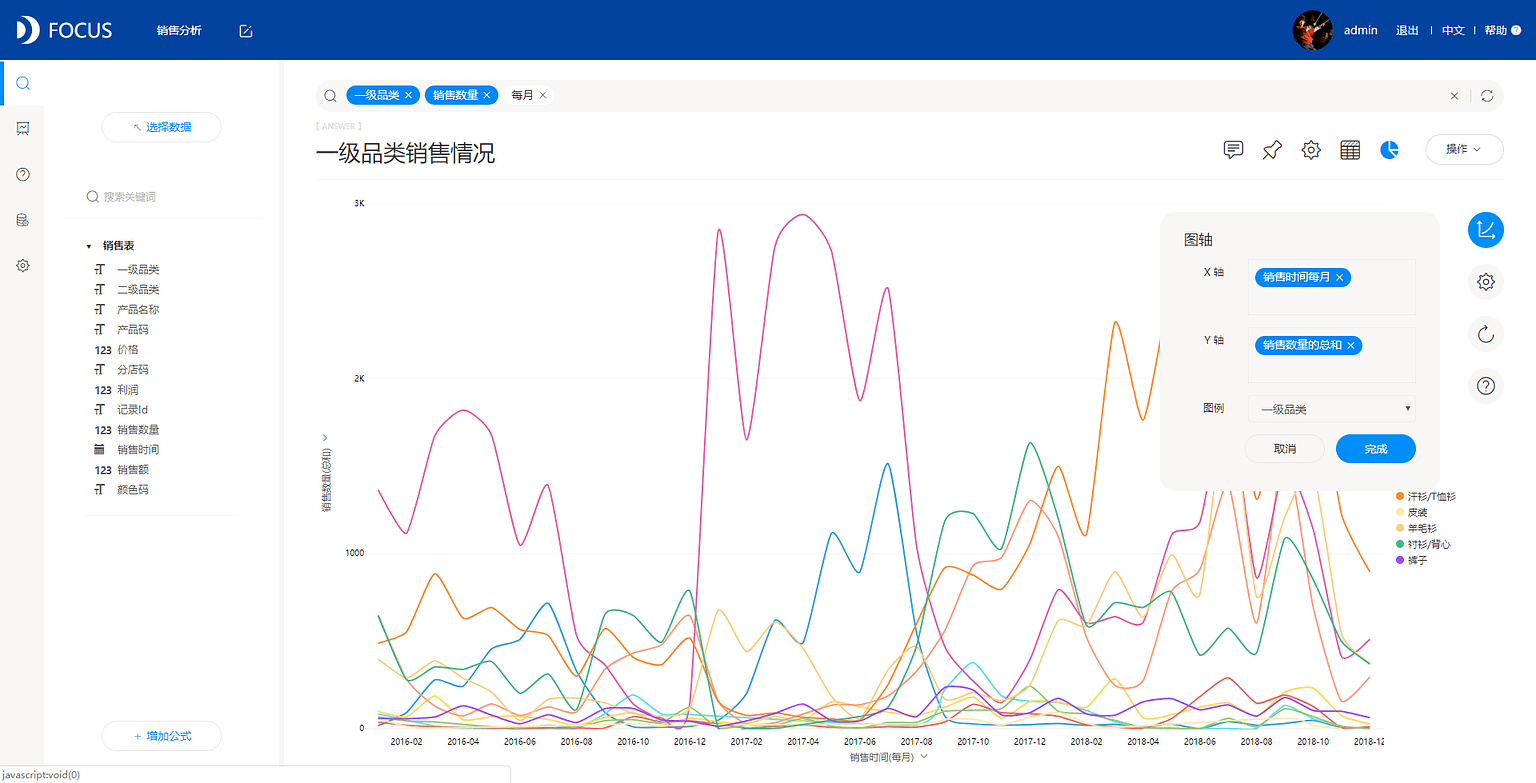Click the admin username
The height and width of the screenshot is (783, 1536).
[x=1361, y=30]
